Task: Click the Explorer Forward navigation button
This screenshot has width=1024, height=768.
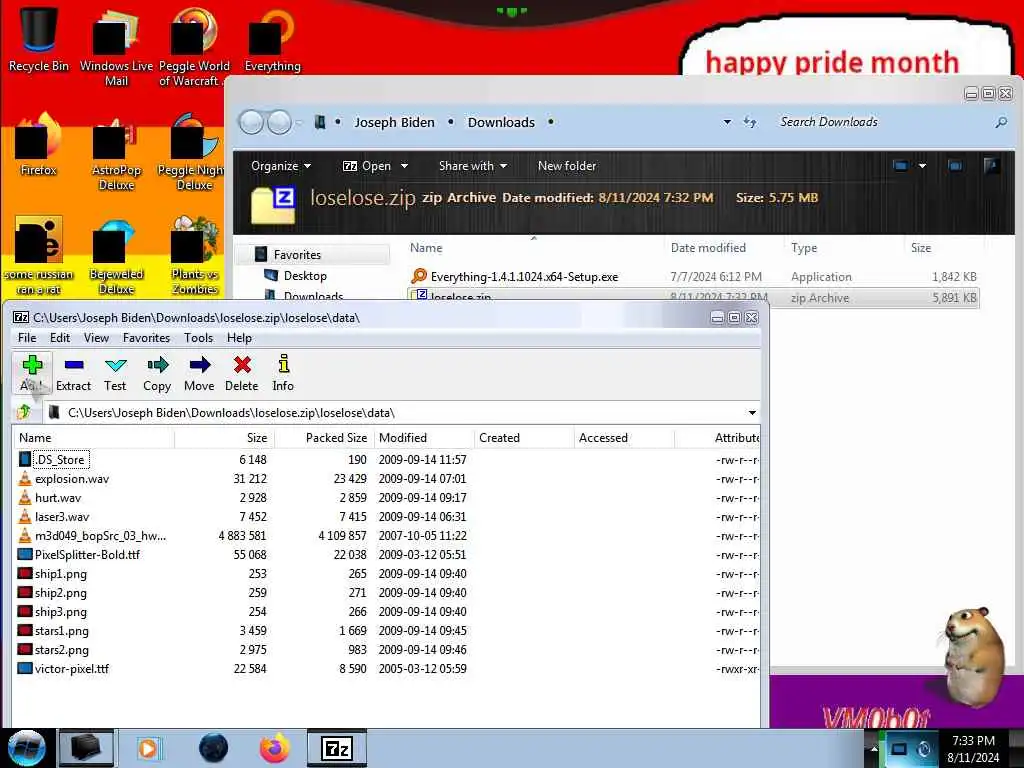Action: [x=280, y=122]
